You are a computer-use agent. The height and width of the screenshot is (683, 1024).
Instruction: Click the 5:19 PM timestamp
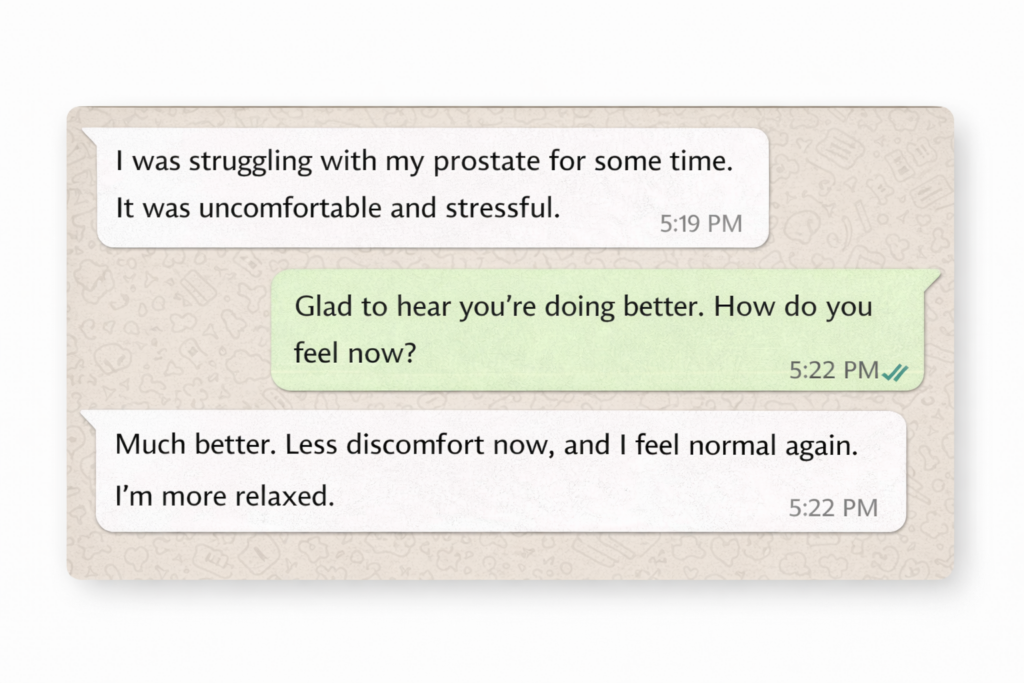(x=701, y=224)
